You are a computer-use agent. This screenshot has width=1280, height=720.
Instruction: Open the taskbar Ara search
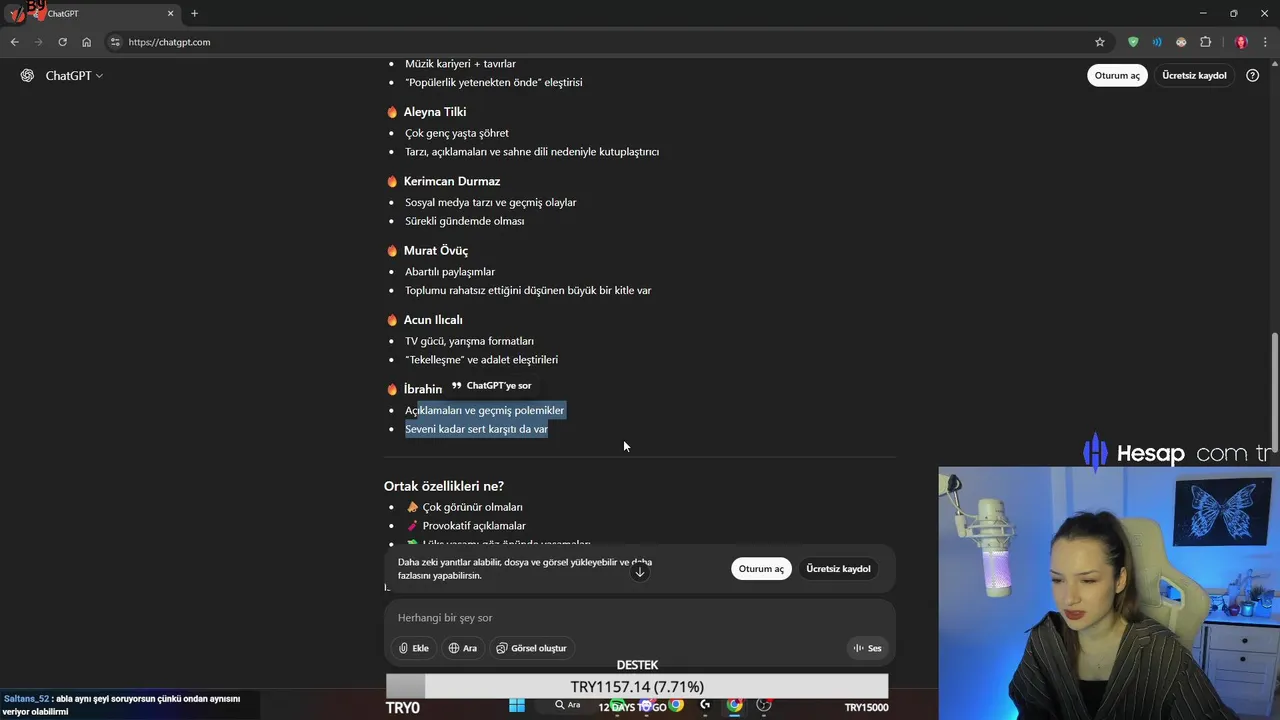[567, 706]
